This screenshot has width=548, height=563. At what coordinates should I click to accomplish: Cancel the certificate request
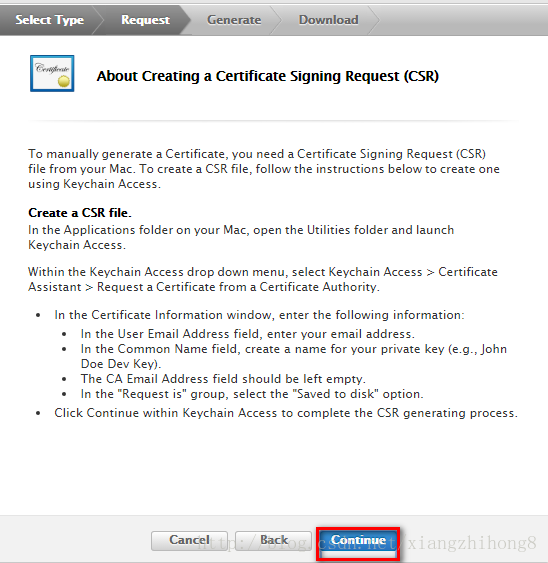tap(189, 541)
